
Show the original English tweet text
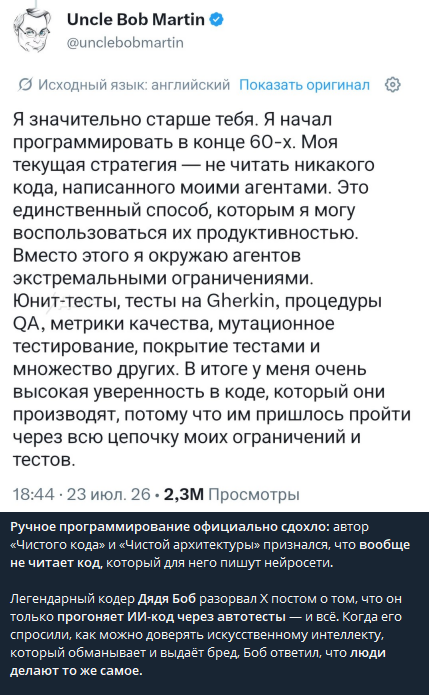[304, 84]
